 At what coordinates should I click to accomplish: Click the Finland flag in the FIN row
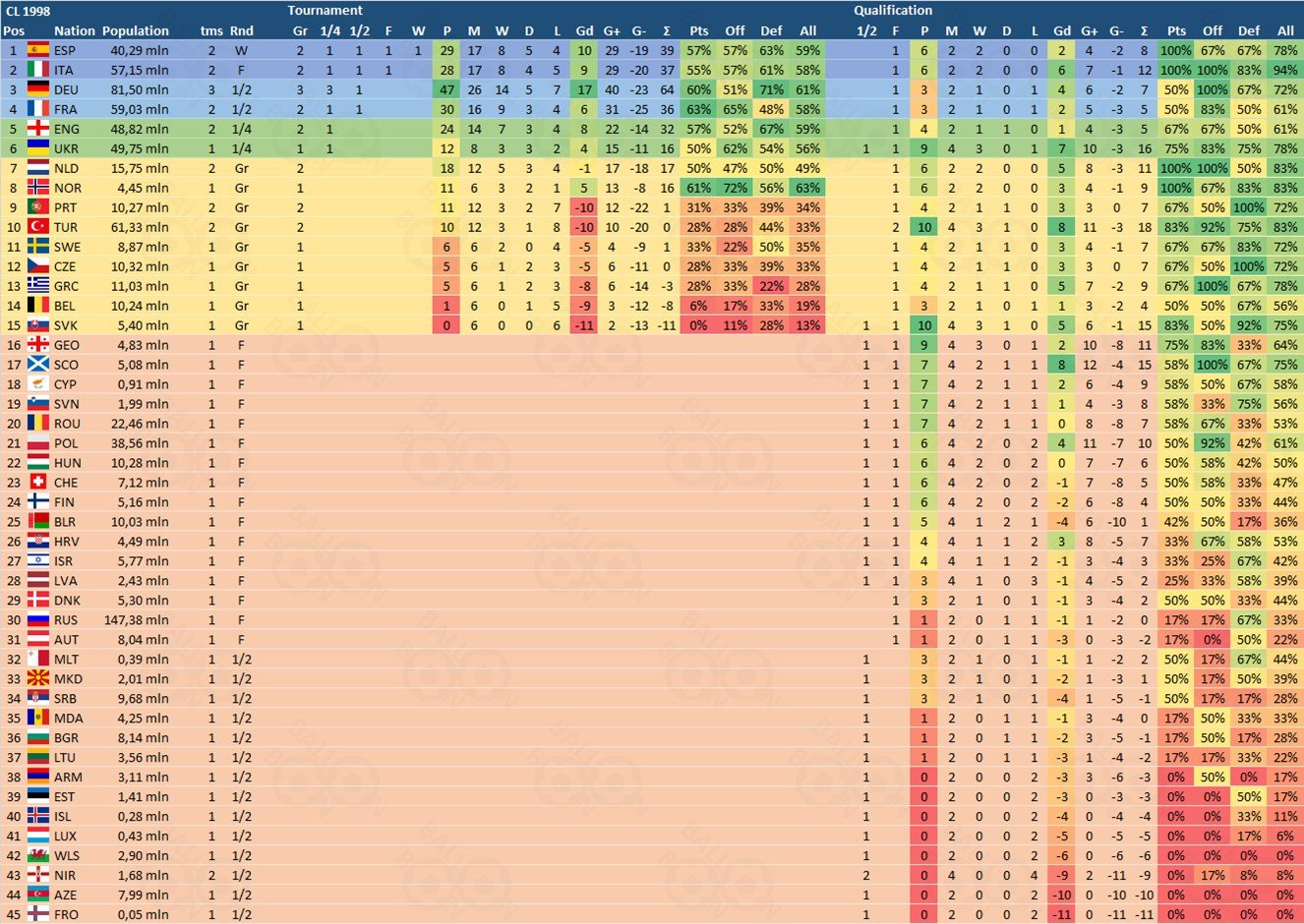point(38,502)
